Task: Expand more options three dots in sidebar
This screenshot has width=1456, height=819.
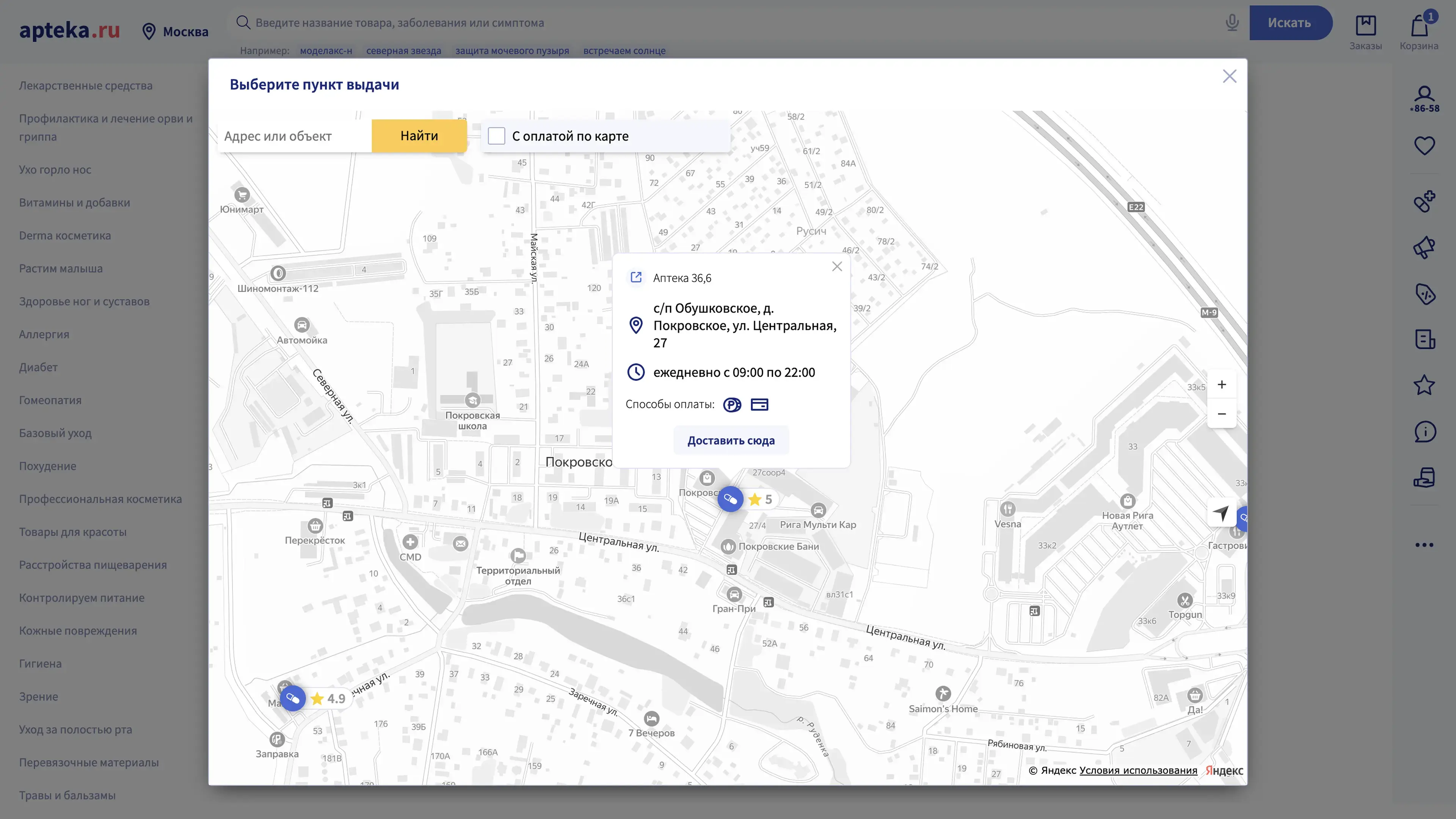Action: 1424,545
